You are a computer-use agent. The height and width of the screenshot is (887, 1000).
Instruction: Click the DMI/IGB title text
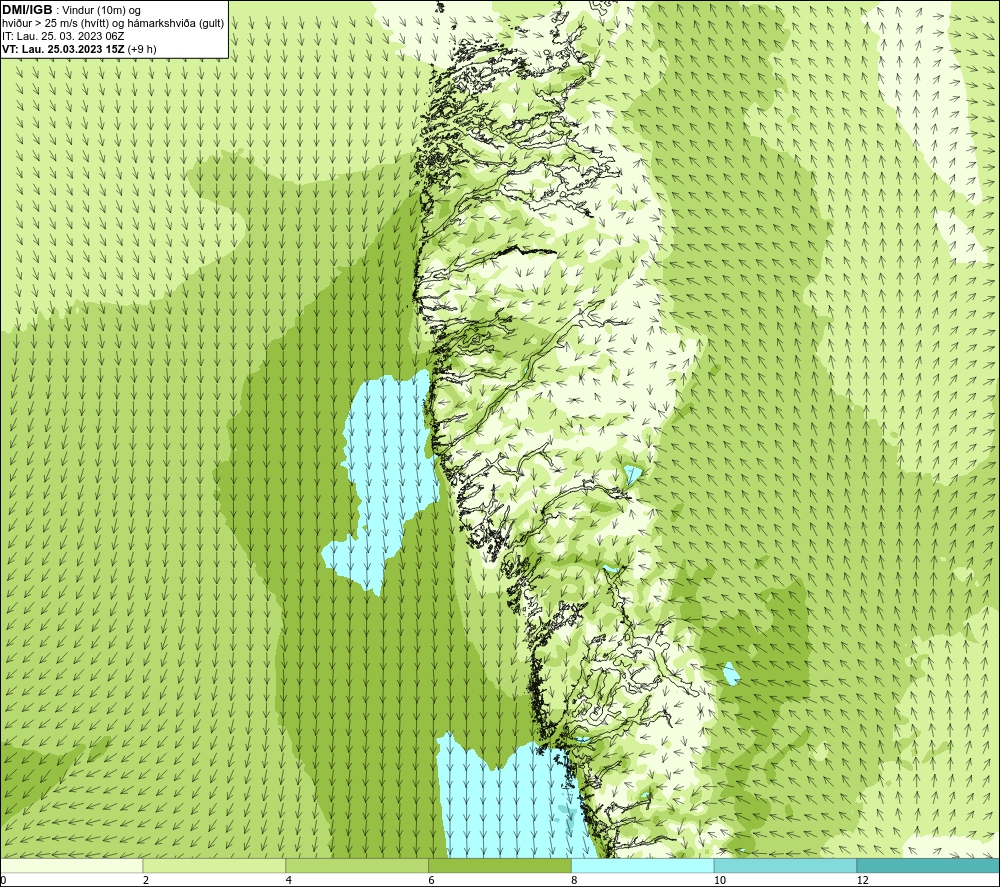point(27,10)
